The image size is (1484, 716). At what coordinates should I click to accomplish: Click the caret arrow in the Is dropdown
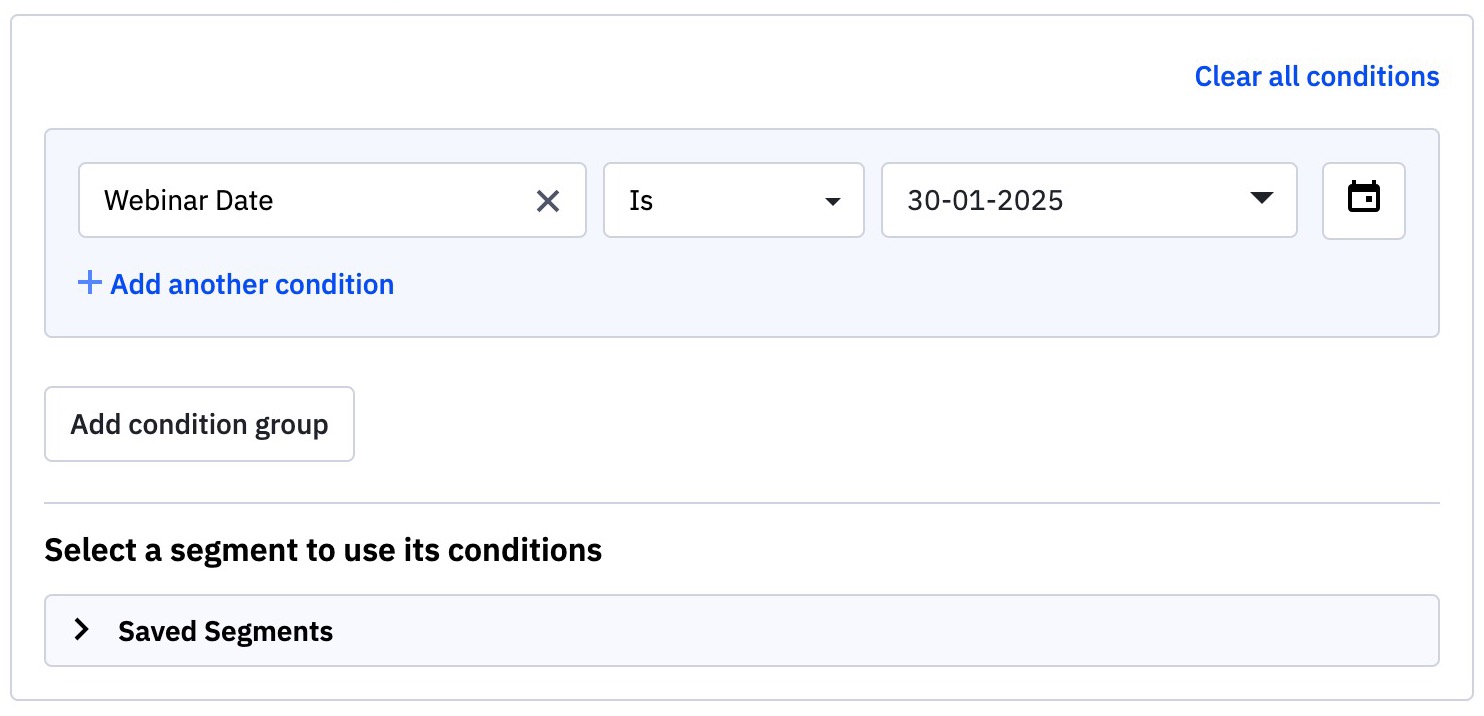tap(832, 202)
